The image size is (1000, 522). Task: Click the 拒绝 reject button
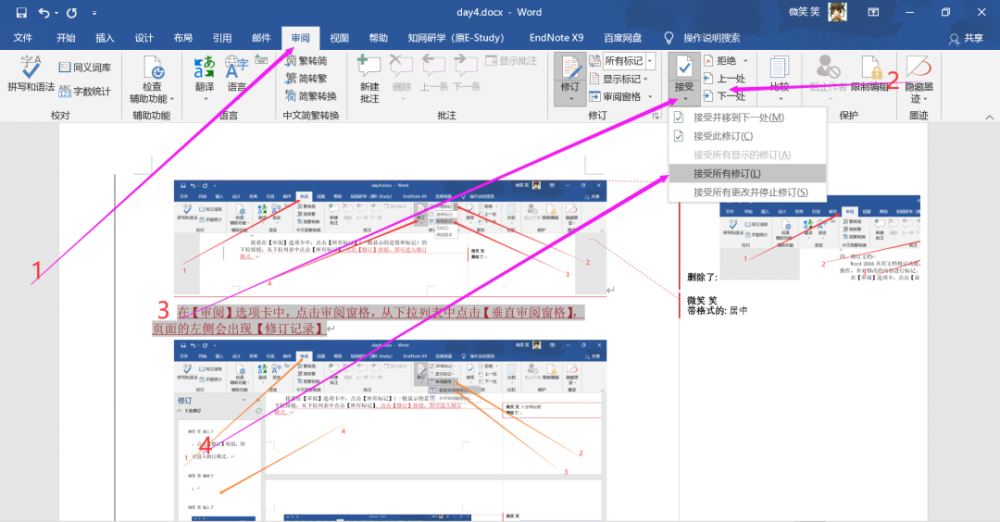721,61
